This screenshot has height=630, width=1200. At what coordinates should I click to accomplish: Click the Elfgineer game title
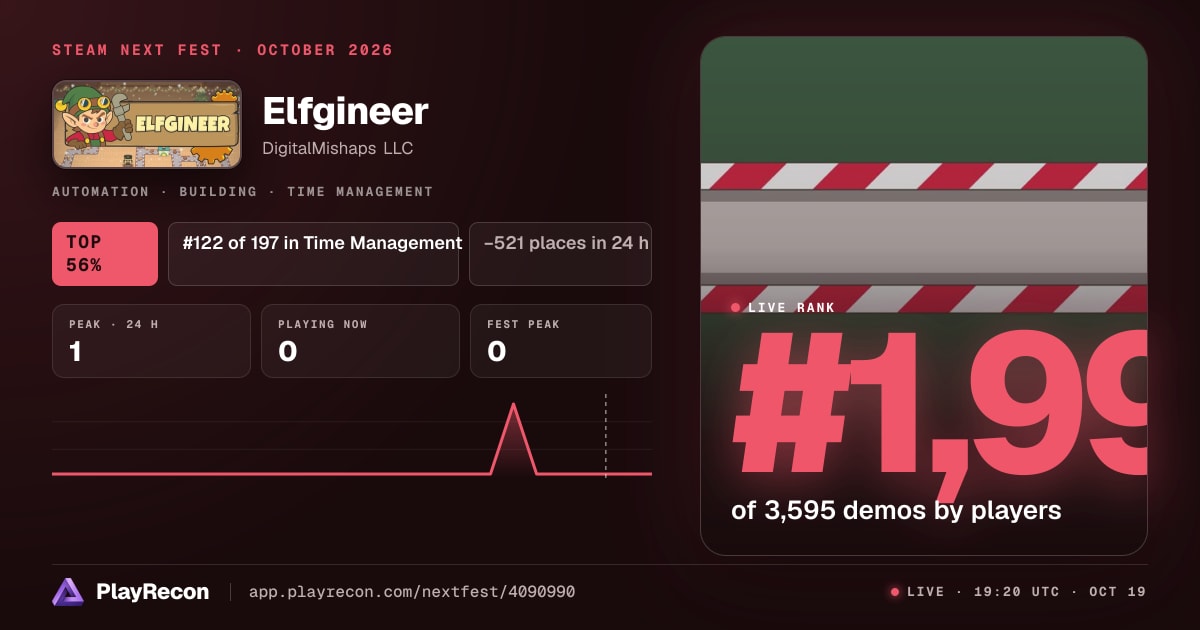pyautogui.click(x=345, y=112)
